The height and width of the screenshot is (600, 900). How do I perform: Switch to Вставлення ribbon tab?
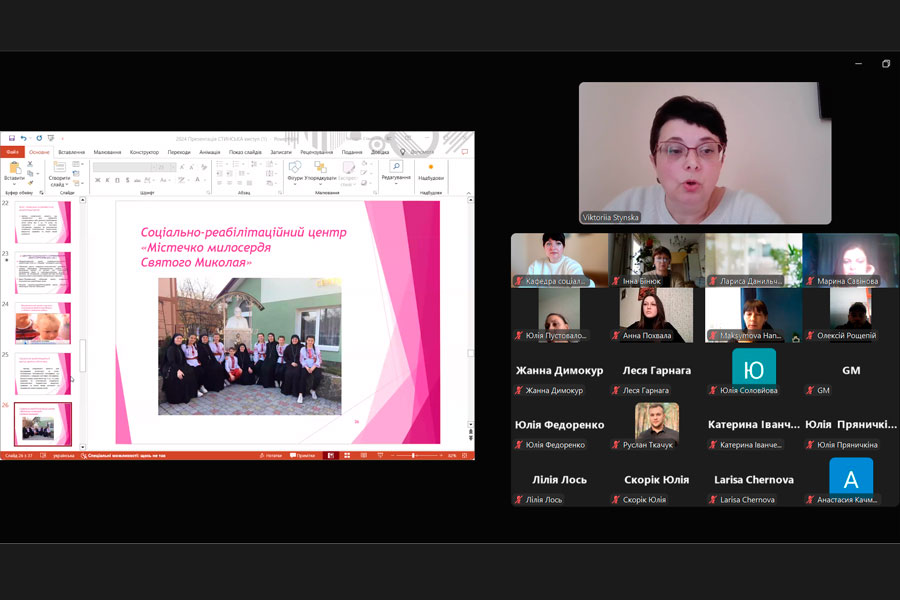pos(72,152)
